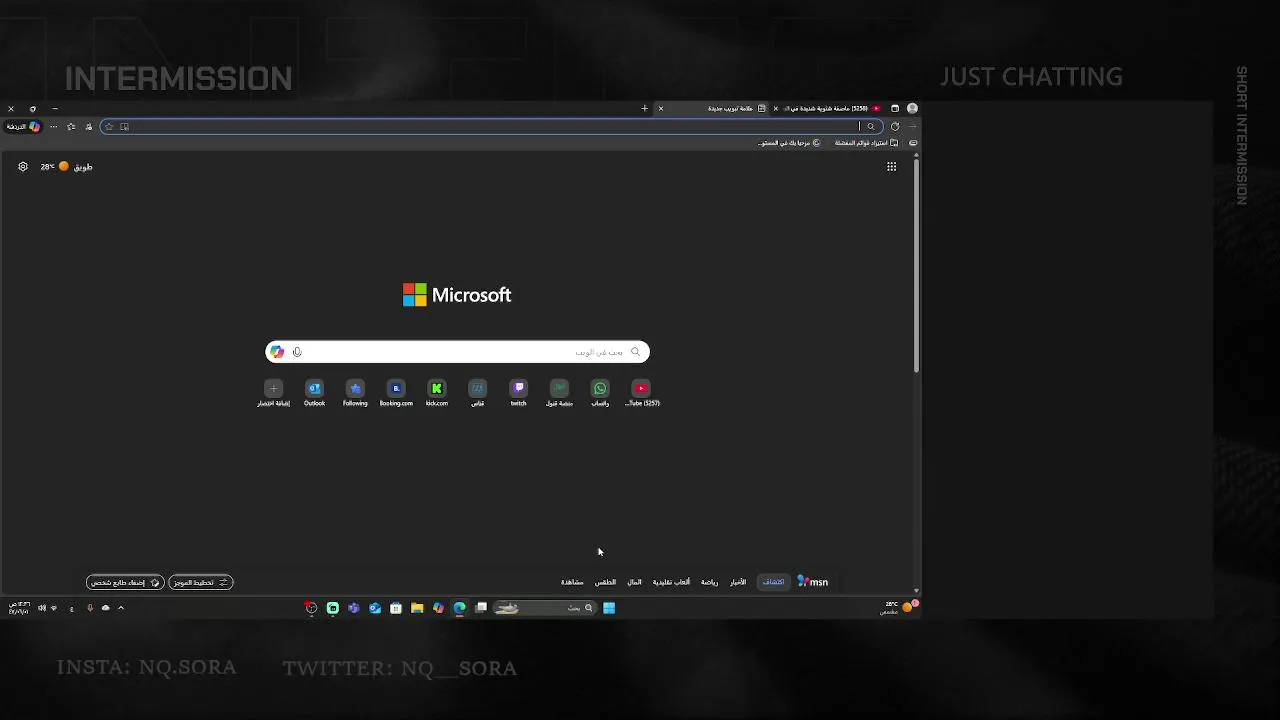Click the star icon in address bar
This screenshot has height=720, width=1280.
coord(109,126)
